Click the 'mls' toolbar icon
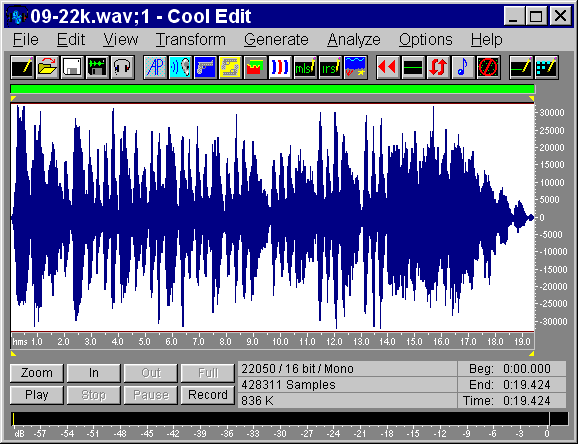578x444 pixels. click(x=305, y=67)
